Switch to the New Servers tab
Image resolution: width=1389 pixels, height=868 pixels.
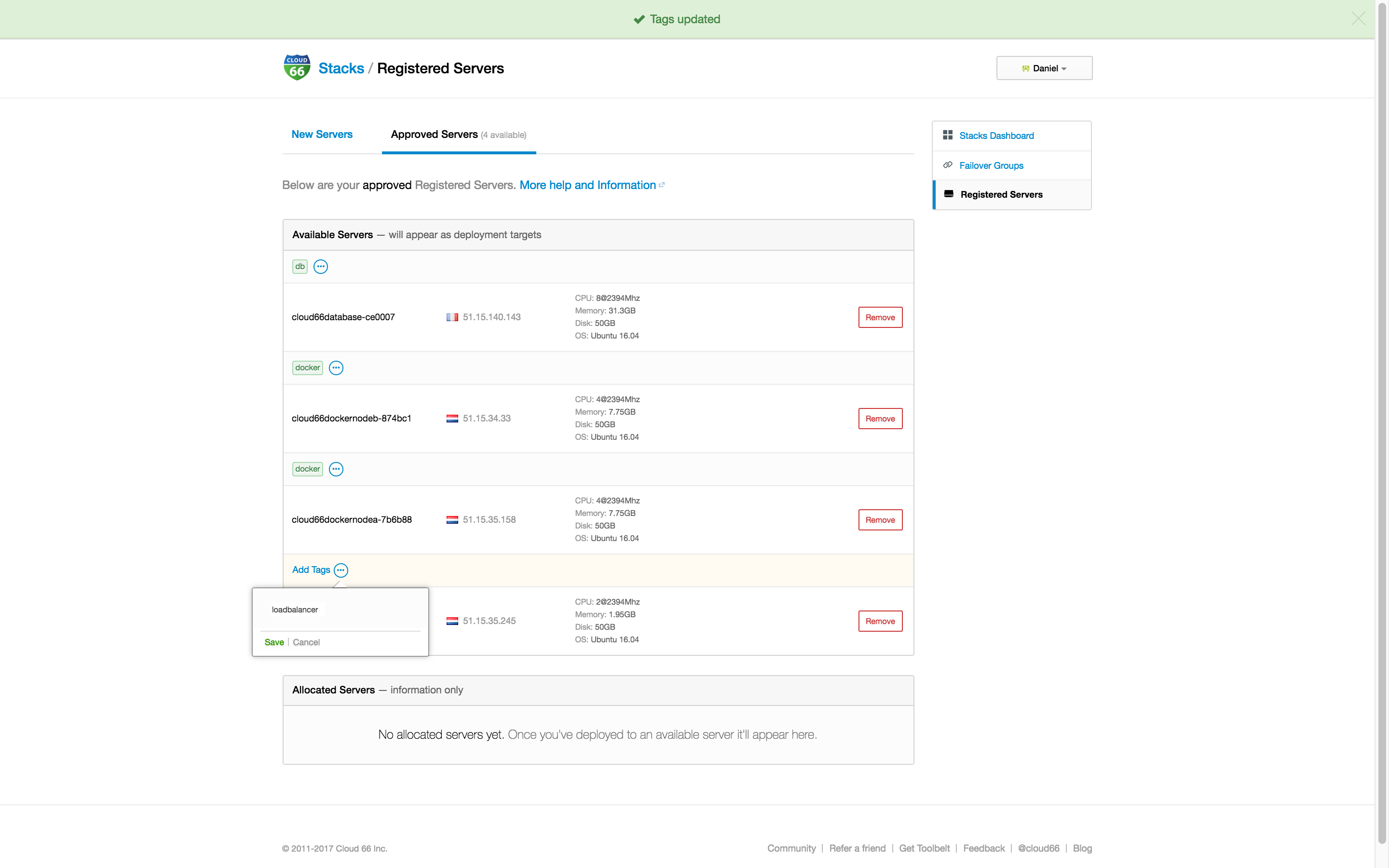[x=322, y=135]
